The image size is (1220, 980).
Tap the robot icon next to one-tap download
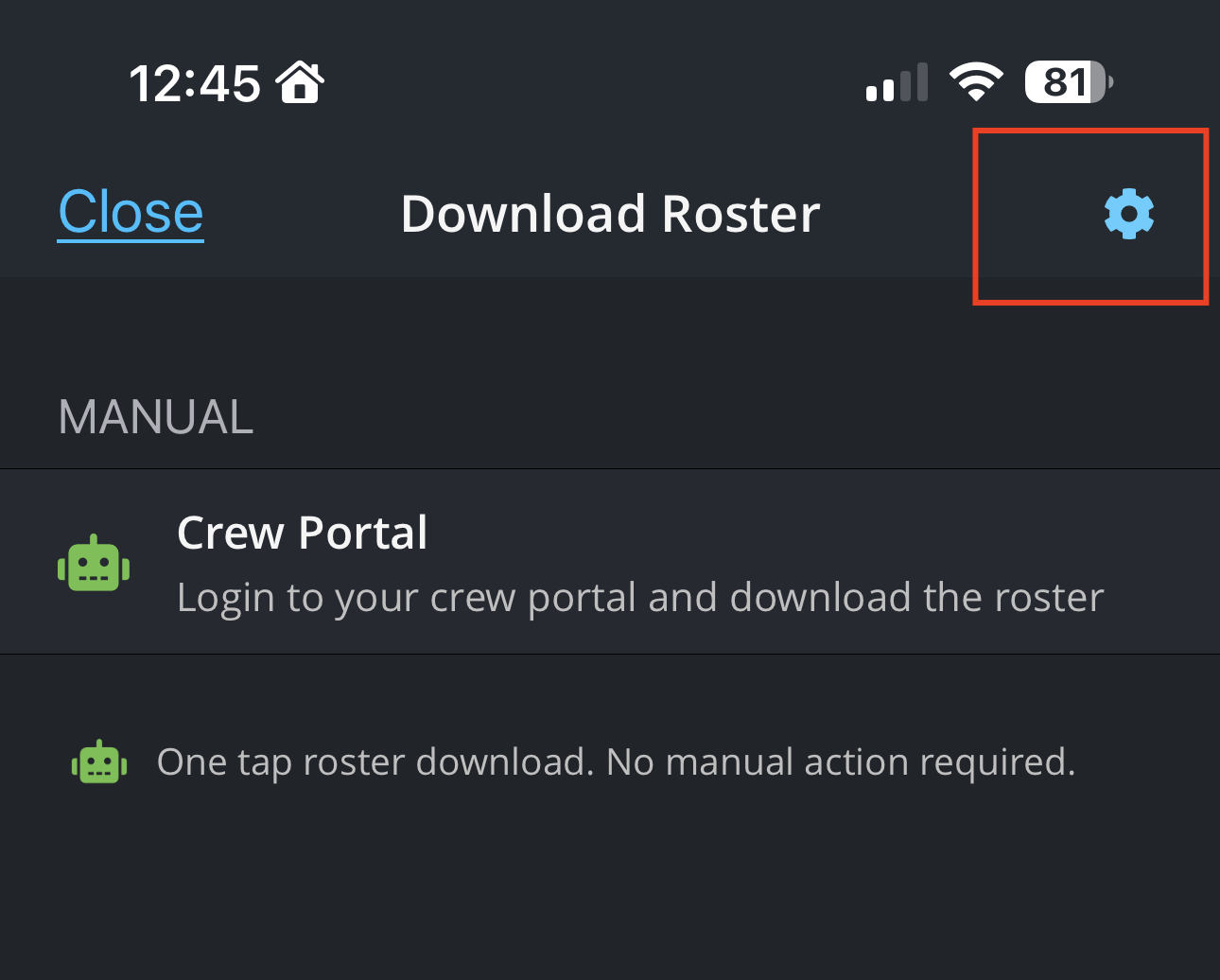tap(98, 761)
